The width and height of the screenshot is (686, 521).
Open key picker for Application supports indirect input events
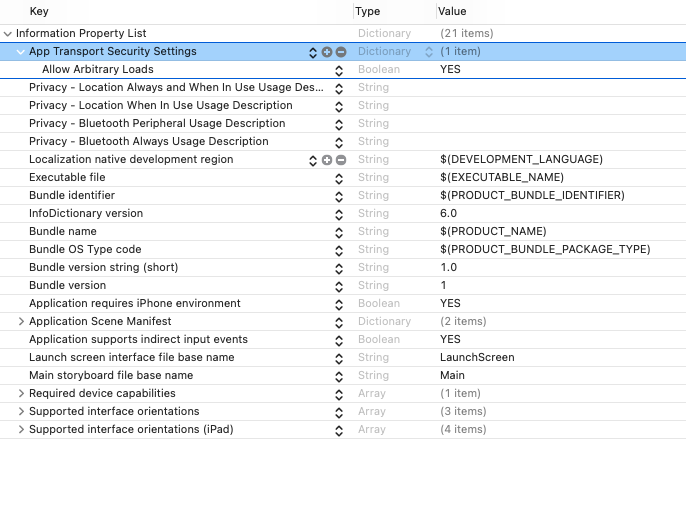point(339,340)
